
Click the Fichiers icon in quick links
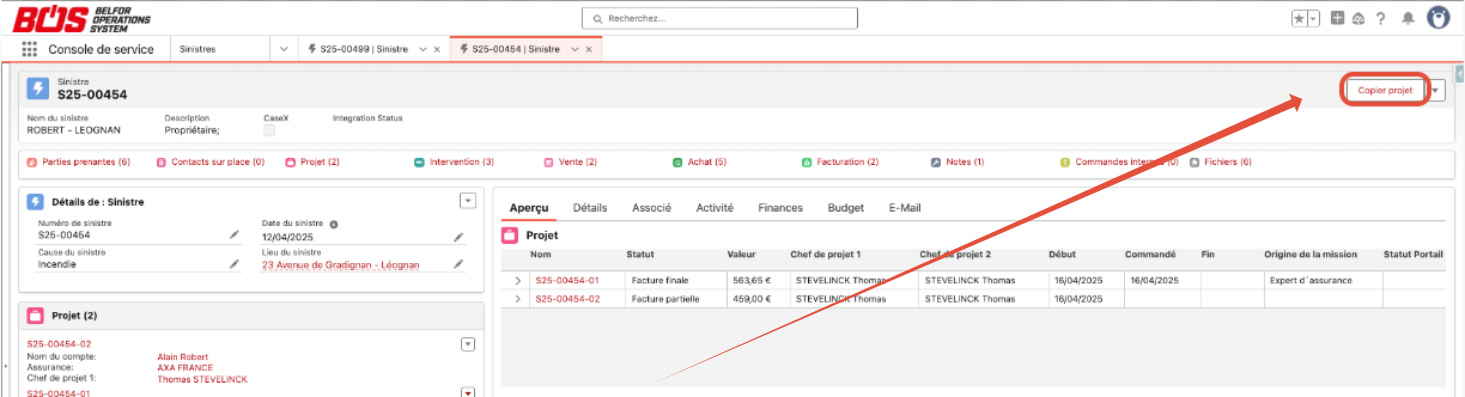pyautogui.click(x=1194, y=162)
